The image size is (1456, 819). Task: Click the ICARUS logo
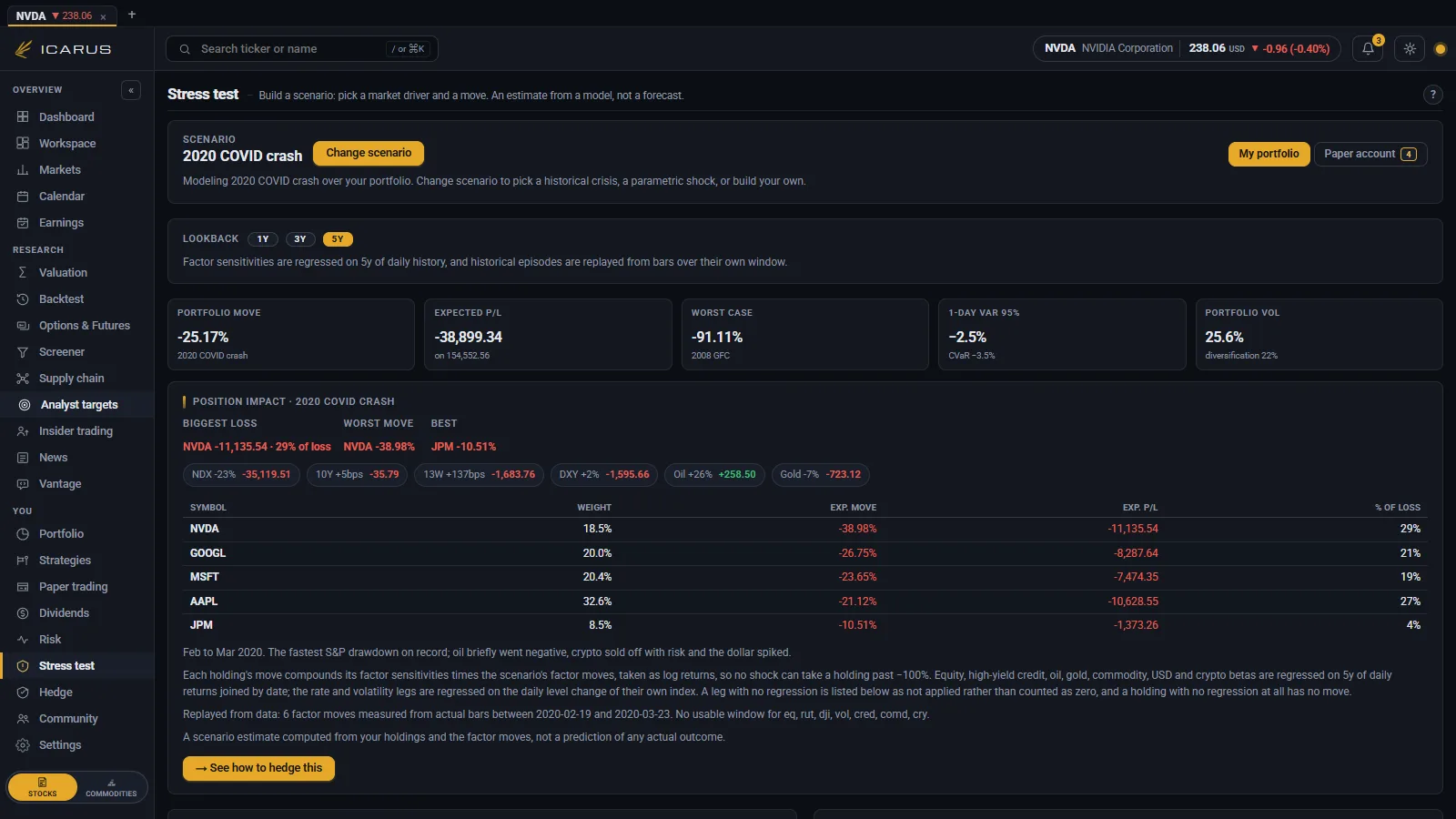[63, 49]
